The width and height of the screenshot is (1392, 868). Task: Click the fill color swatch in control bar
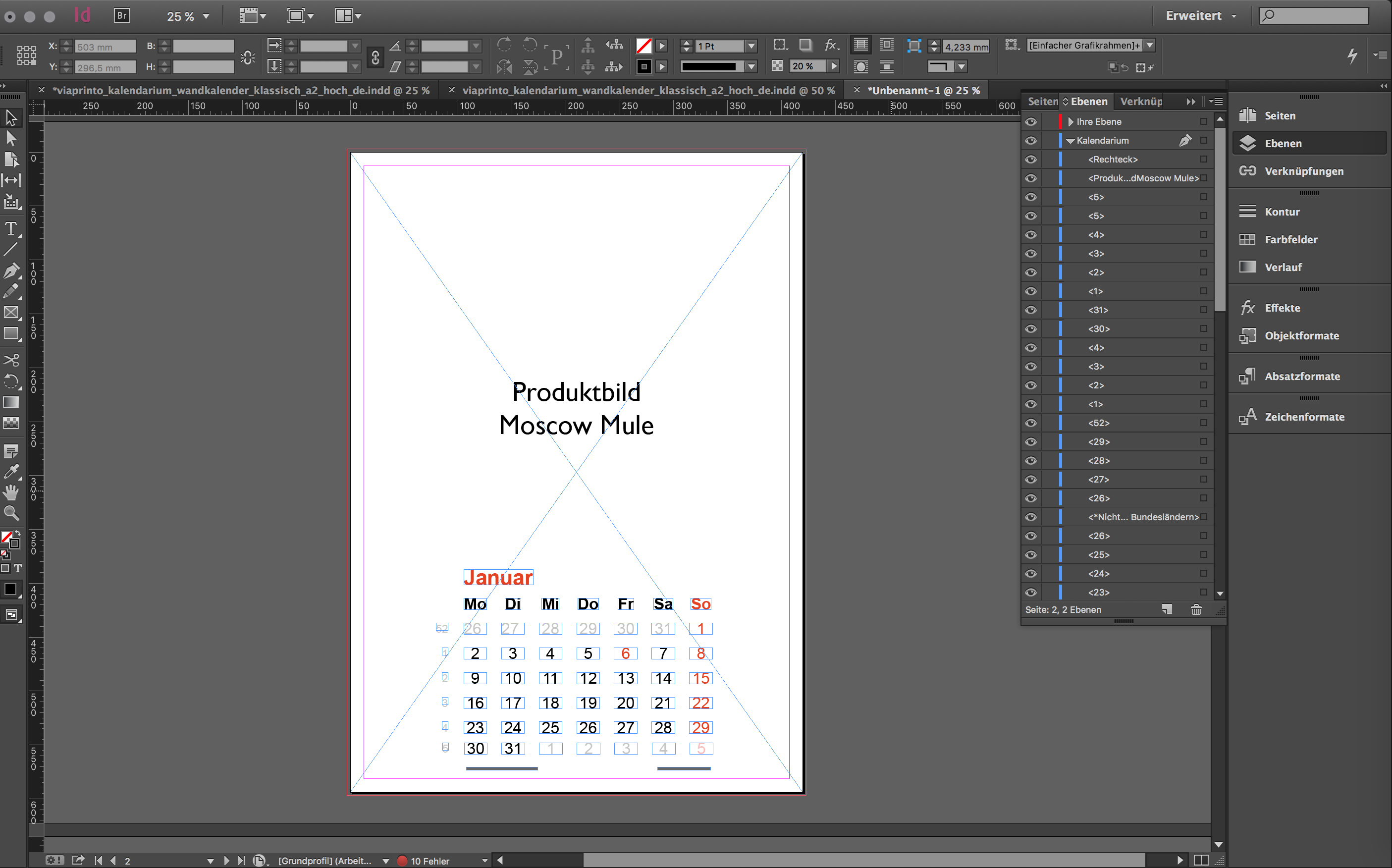(x=644, y=46)
